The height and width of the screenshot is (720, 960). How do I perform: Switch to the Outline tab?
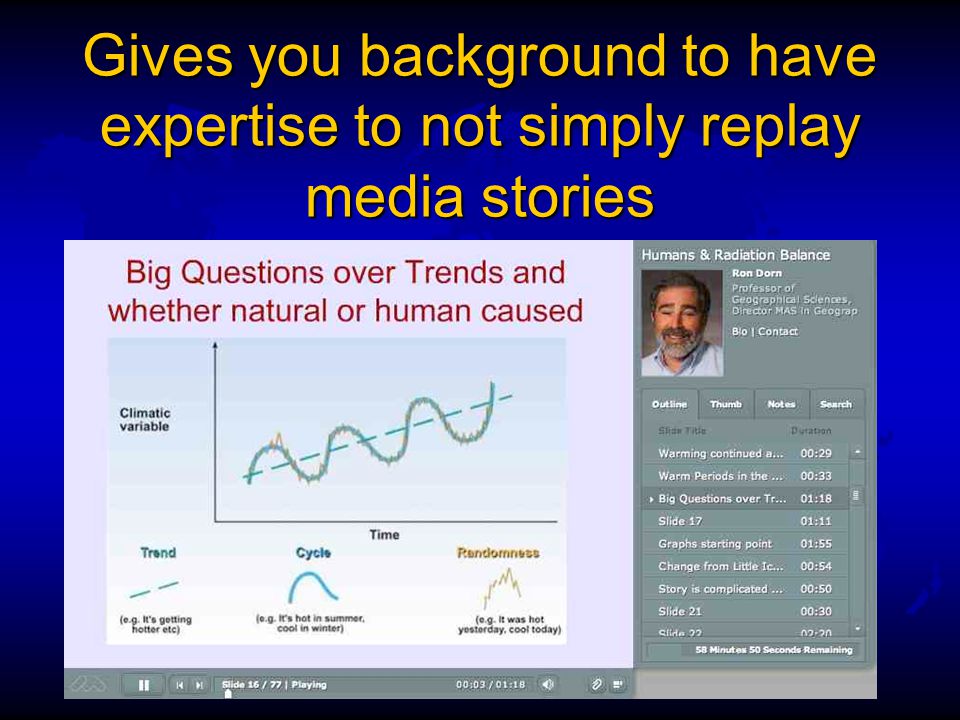click(x=669, y=404)
